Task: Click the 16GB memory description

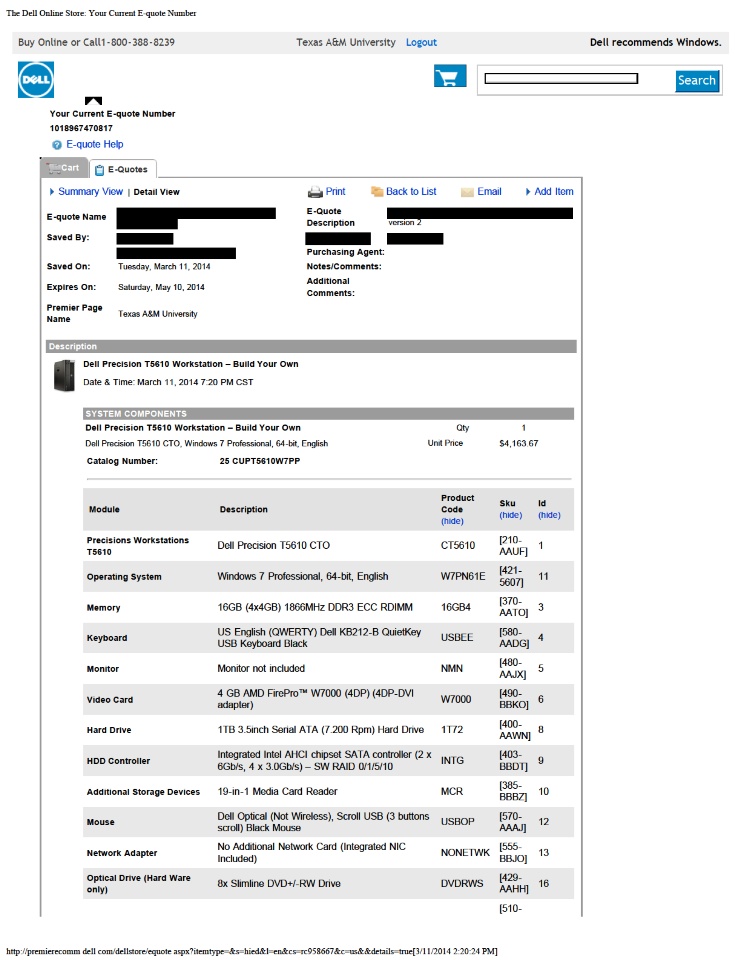Action: pos(315,607)
